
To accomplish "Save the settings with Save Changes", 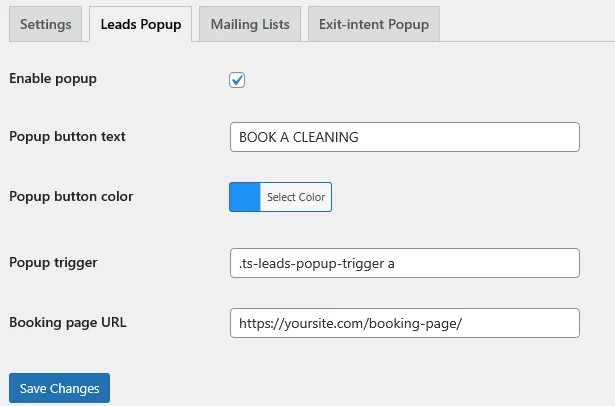I will pos(60,388).
